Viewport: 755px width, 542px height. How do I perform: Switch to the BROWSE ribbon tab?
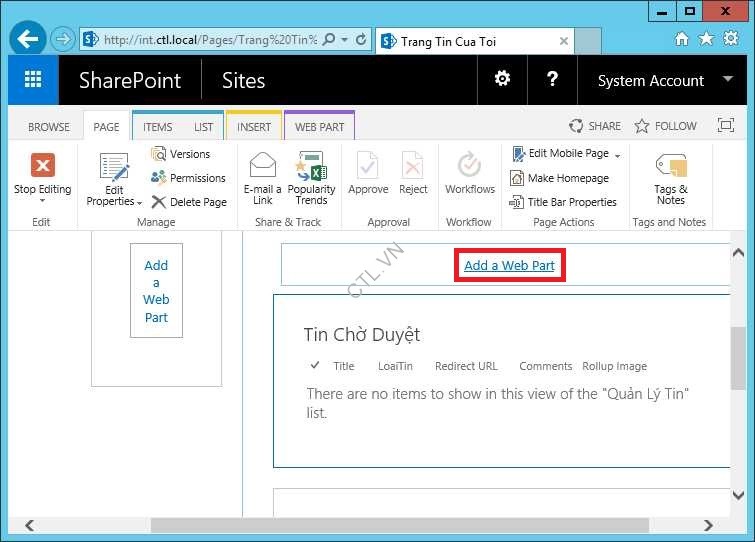[x=49, y=127]
